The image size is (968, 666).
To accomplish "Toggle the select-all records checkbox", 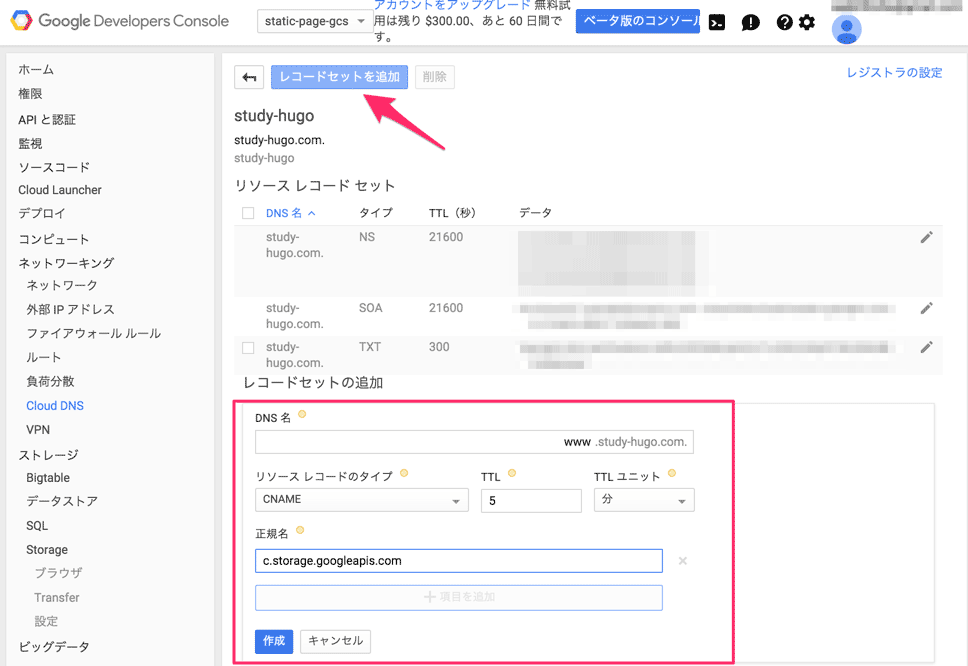I will [x=248, y=213].
